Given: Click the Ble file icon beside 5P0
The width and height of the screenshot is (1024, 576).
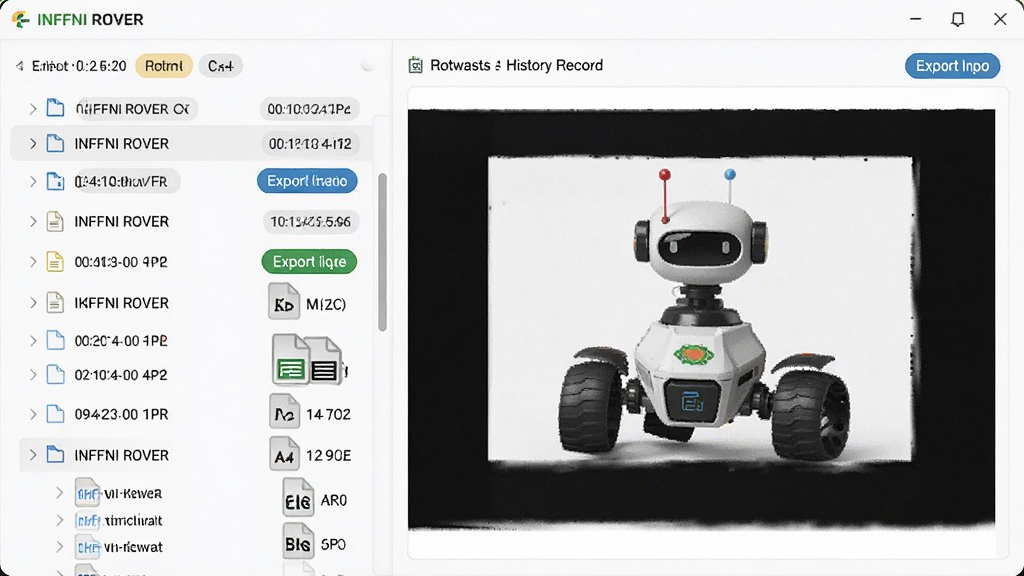Looking at the screenshot, I should [298, 541].
